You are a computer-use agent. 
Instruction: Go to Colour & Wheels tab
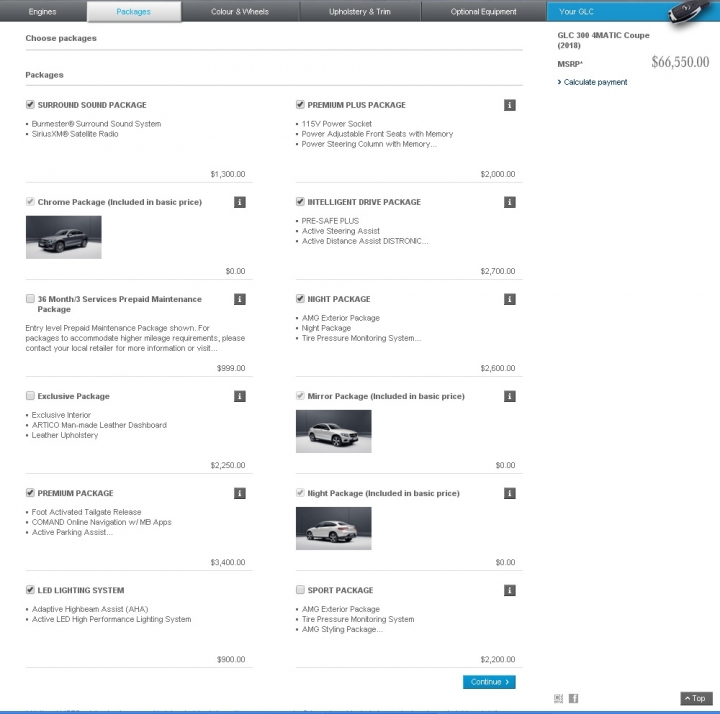pos(240,11)
